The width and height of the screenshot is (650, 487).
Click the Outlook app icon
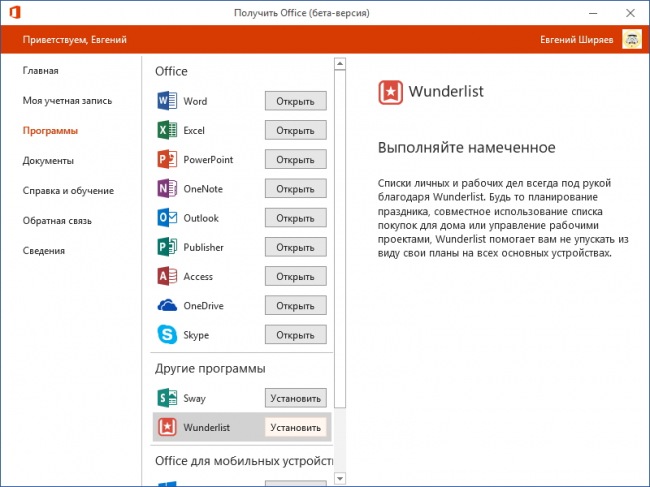tap(167, 218)
